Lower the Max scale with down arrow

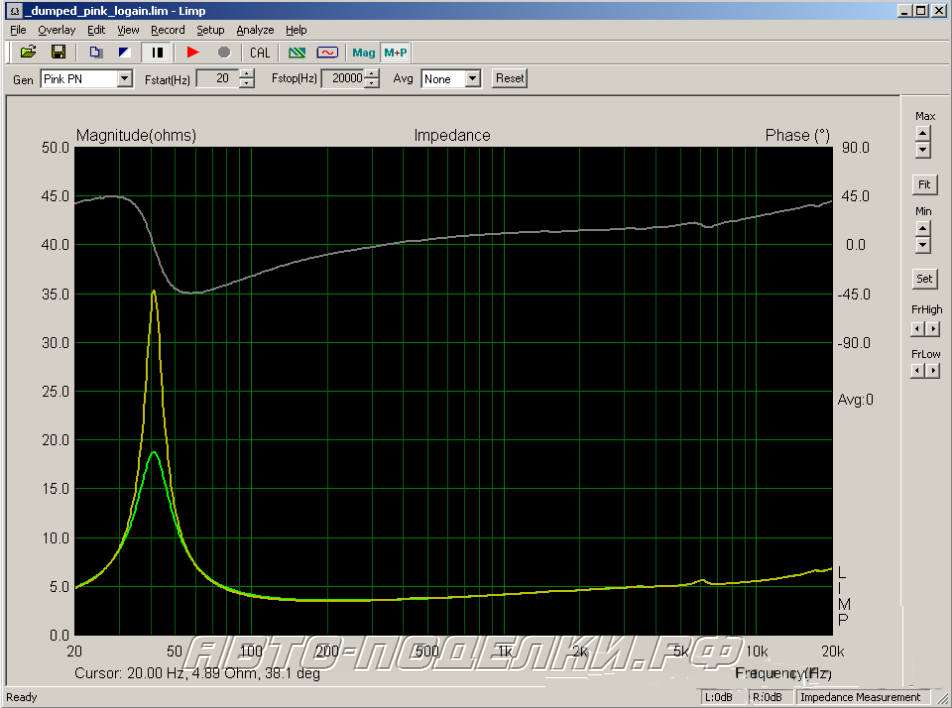click(x=923, y=149)
